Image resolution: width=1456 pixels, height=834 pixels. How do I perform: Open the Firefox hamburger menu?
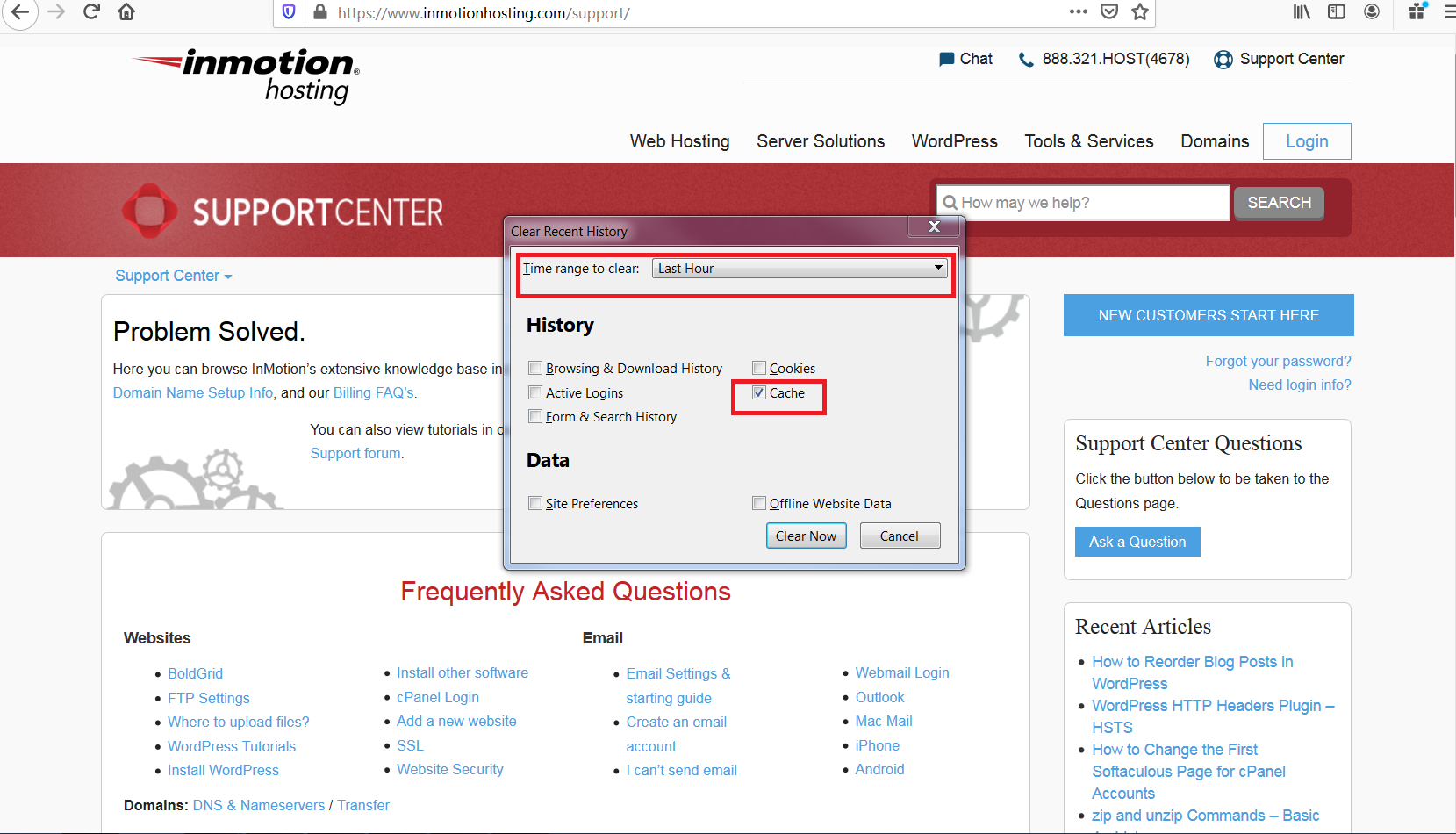(x=1449, y=12)
